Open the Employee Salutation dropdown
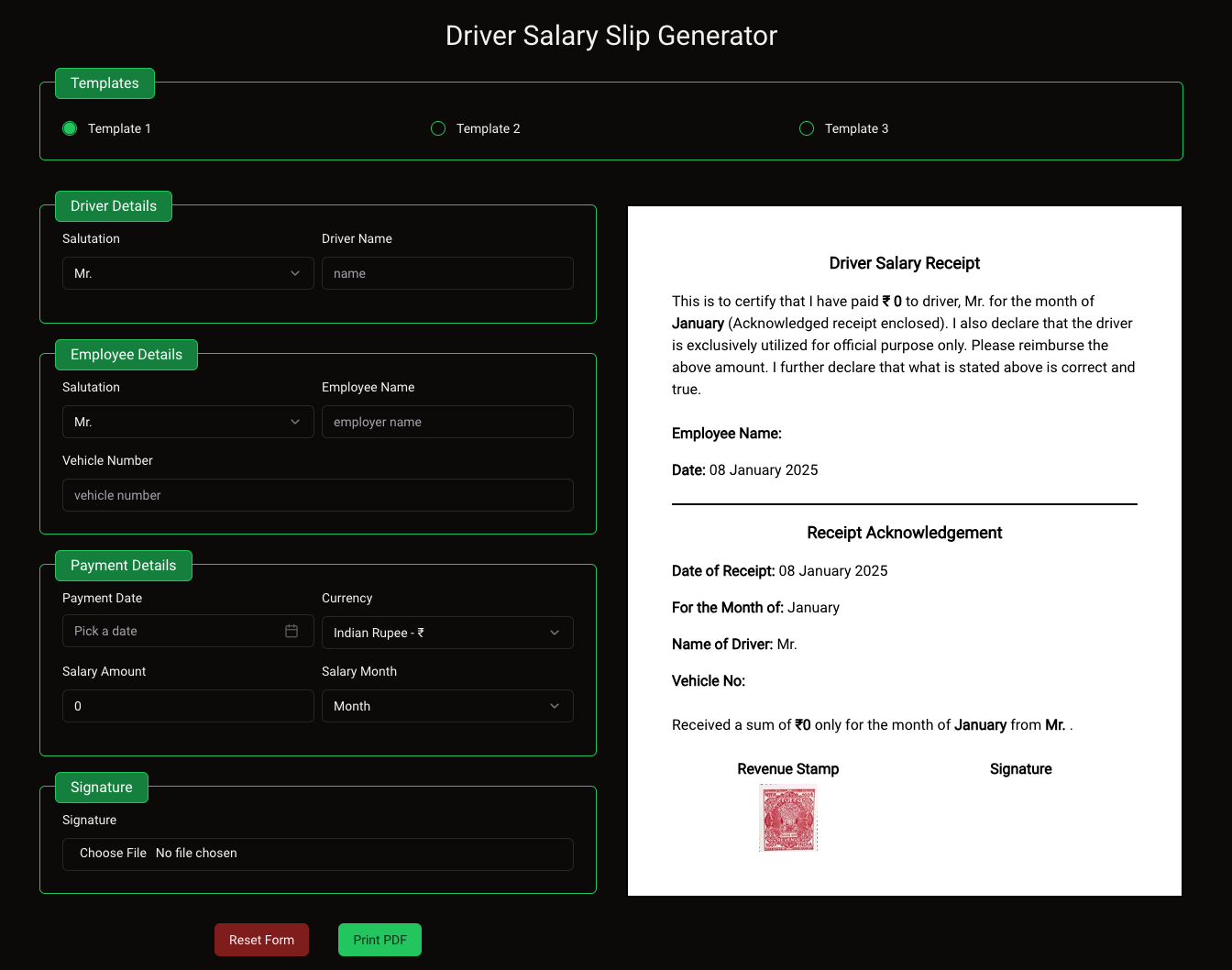The width and height of the screenshot is (1232, 970). tap(188, 422)
